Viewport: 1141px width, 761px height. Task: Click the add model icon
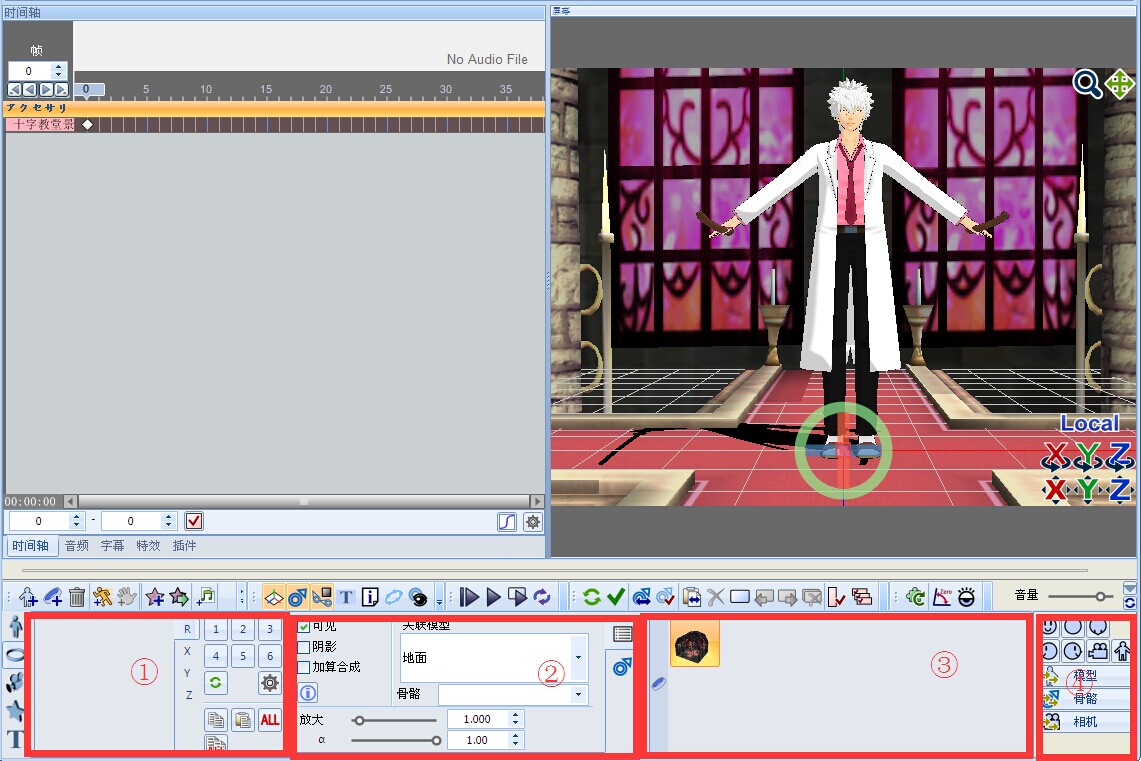28,597
